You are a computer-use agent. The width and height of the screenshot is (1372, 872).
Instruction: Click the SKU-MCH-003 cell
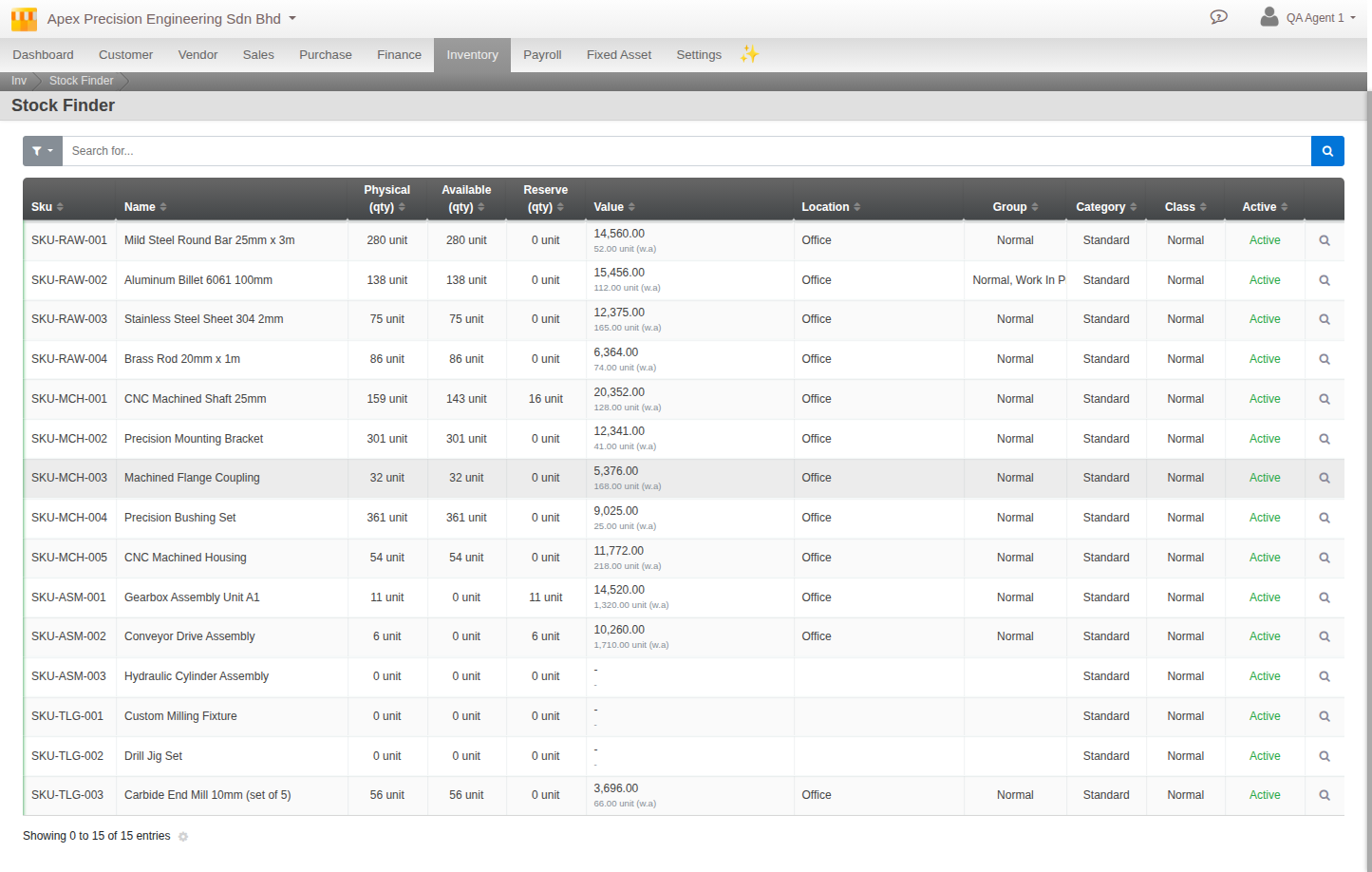coord(69,478)
